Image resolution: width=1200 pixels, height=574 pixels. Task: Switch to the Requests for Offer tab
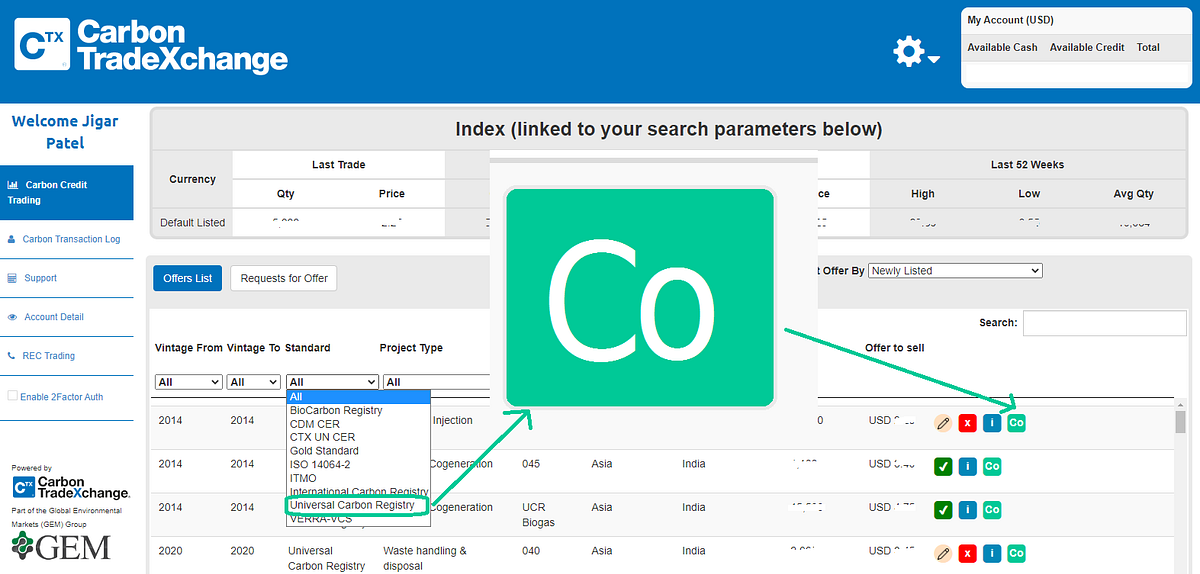[x=284, y=278]
